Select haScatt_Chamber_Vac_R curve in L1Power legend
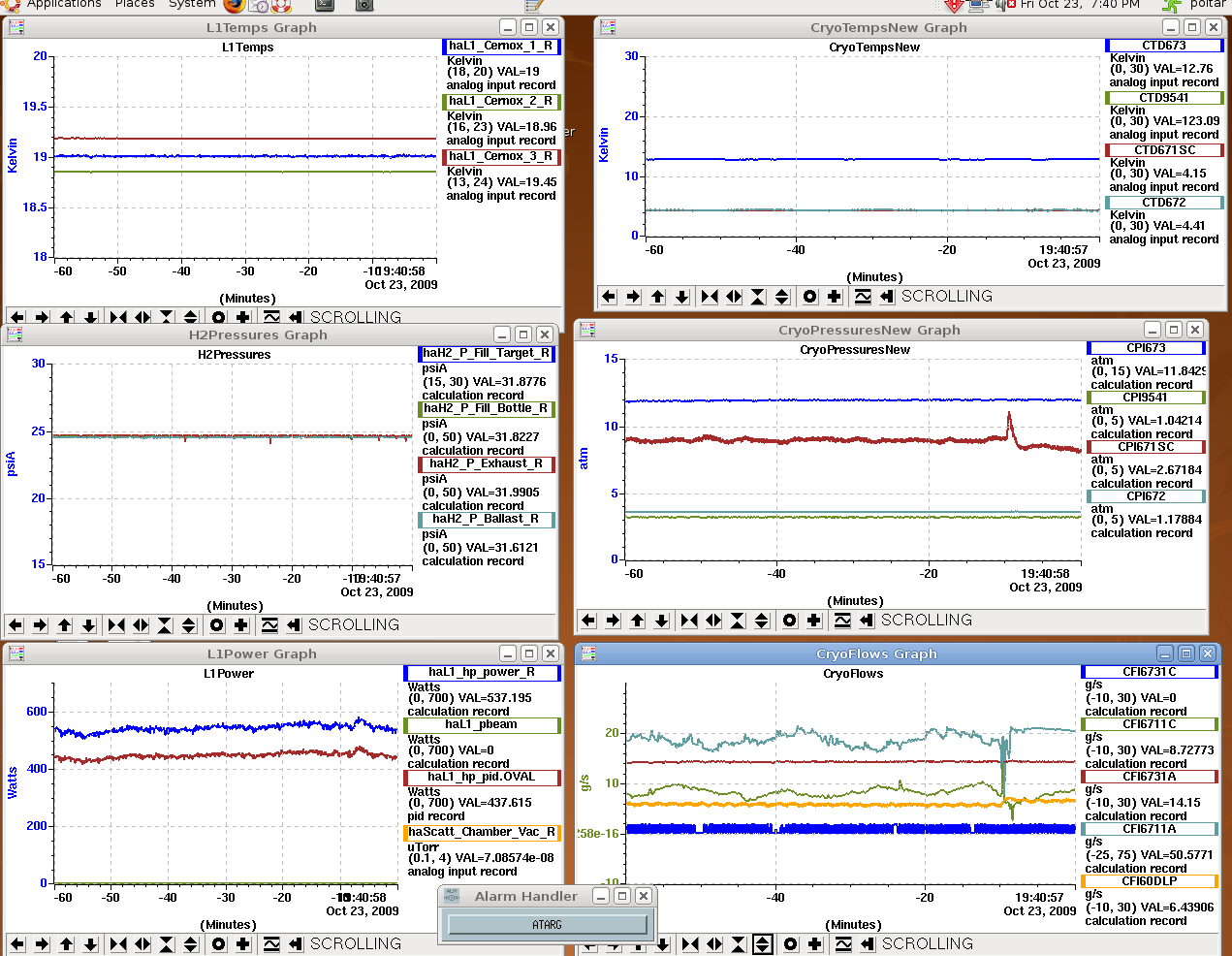The image size is (1232, 956). pyautogui.click(x=483, y=832)
